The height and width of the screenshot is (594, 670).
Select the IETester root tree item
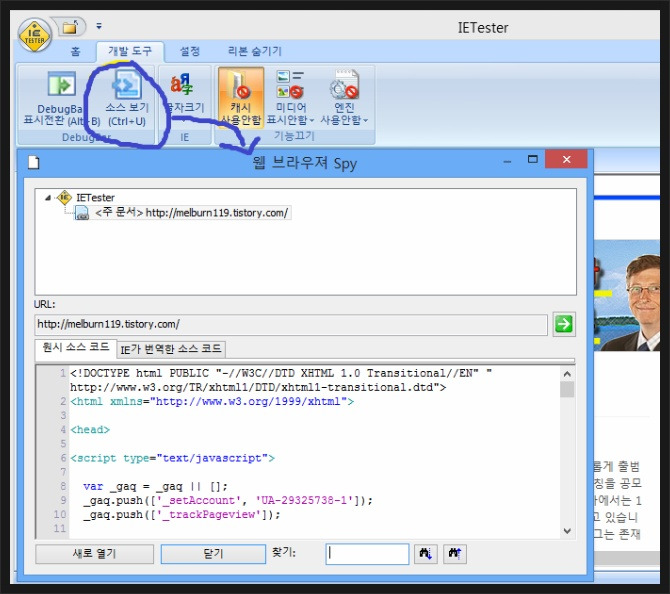coord(95,198)
